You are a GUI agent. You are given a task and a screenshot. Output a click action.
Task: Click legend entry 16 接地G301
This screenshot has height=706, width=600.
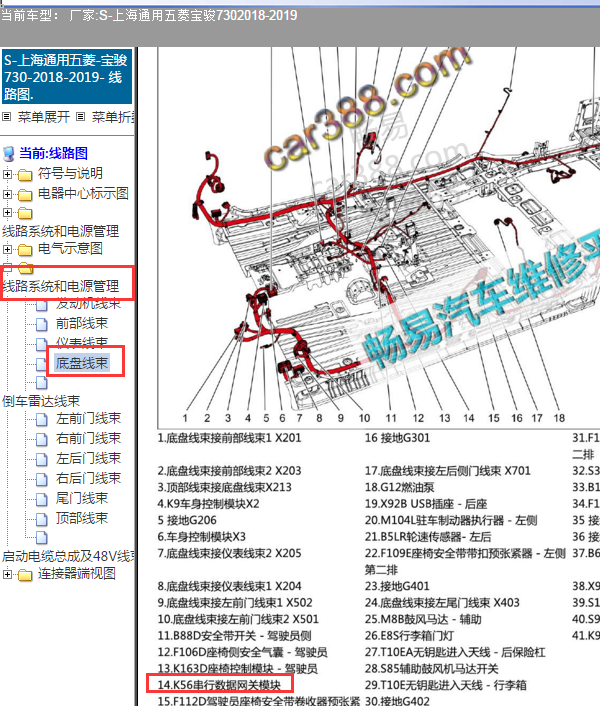tap(397, 438)
